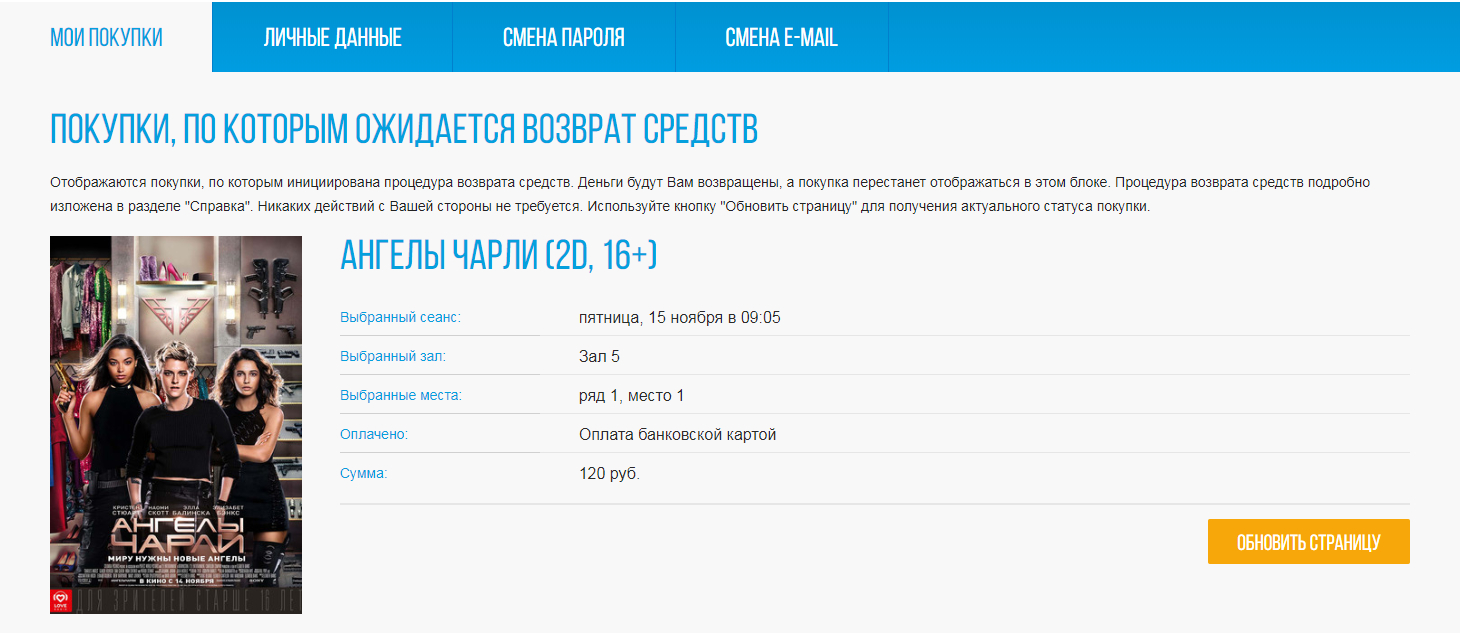The height and width of the screenshot is (633, 1462).
Task: Click the session date пятница, 15 ноября в 09:05
Action: [680, 318]
